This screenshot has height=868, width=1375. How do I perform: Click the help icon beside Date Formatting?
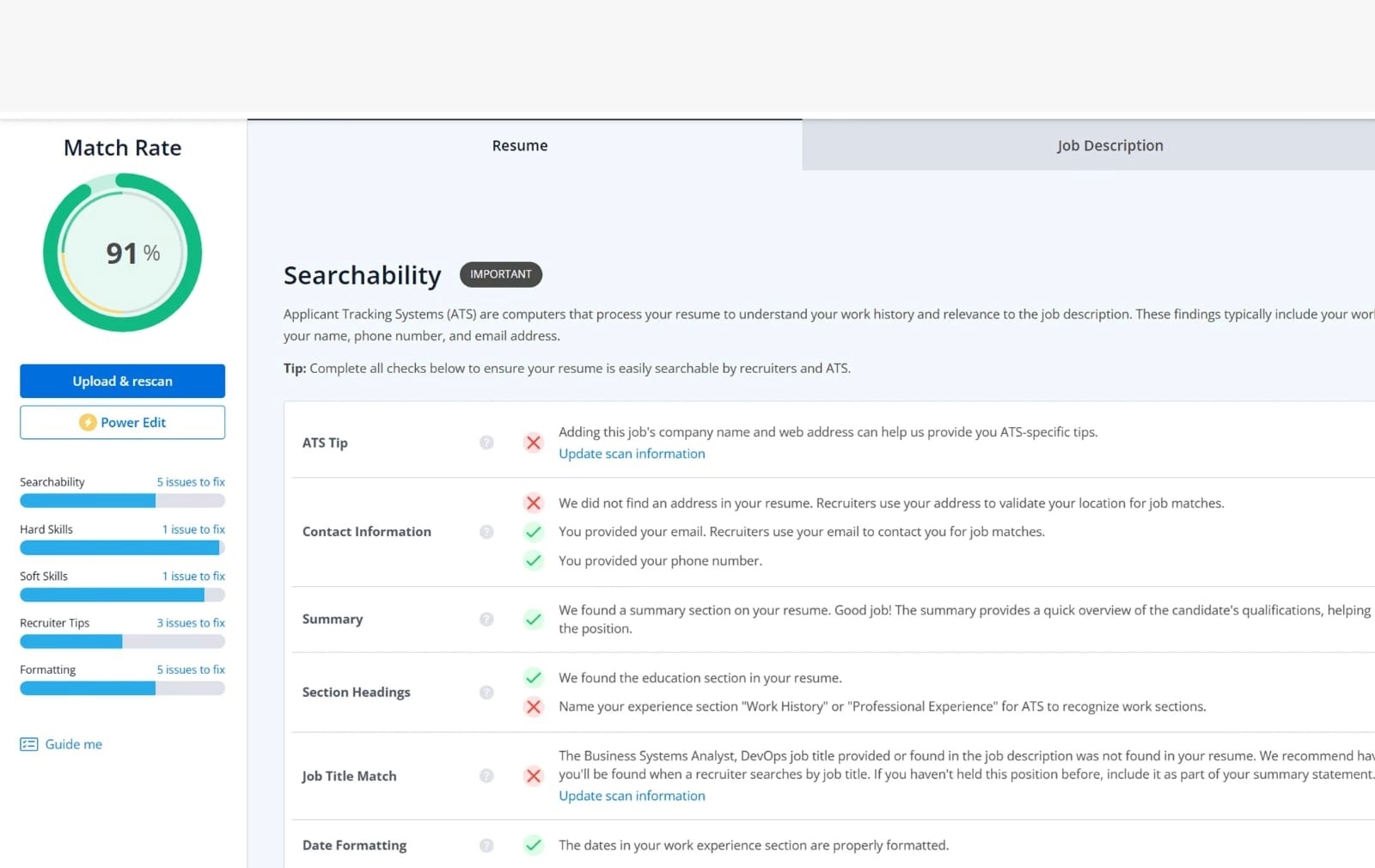point(486,846)
